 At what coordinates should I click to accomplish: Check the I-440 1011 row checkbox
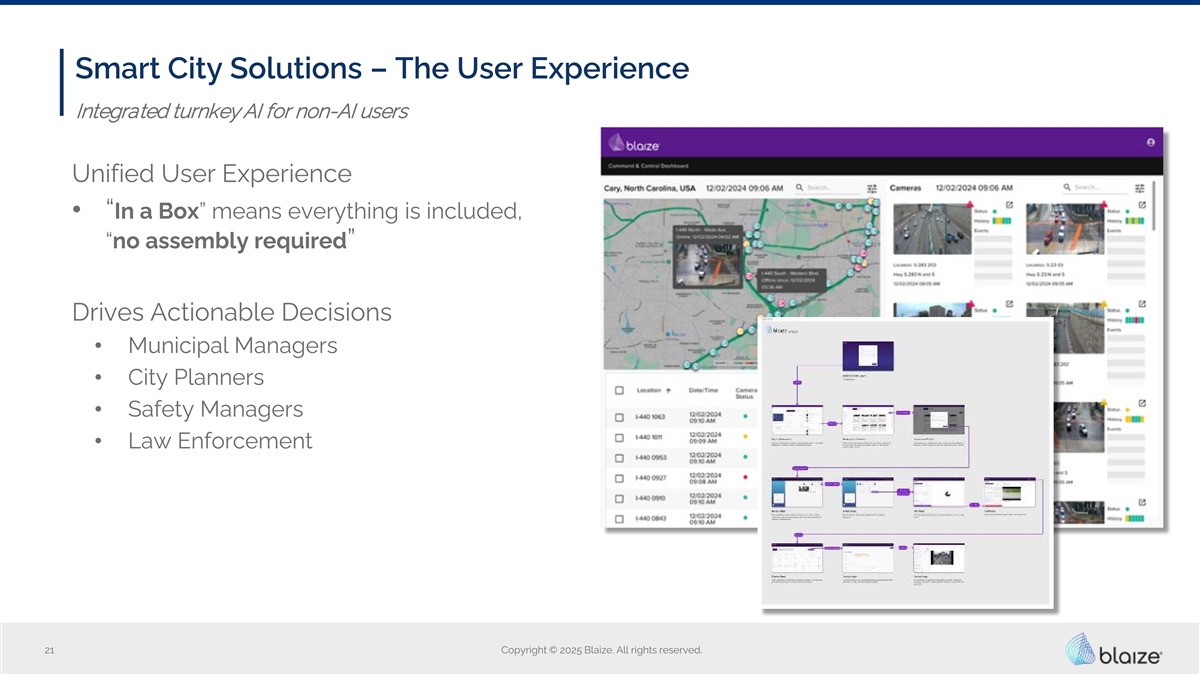(620, 437)
